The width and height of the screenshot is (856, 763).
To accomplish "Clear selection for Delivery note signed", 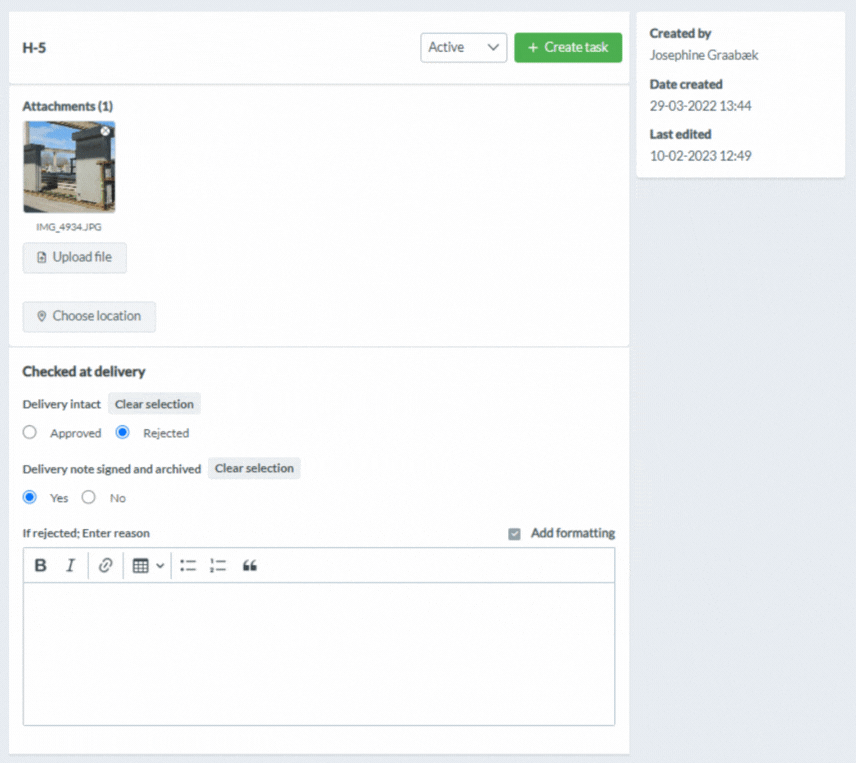I will (x=254, y=468).
